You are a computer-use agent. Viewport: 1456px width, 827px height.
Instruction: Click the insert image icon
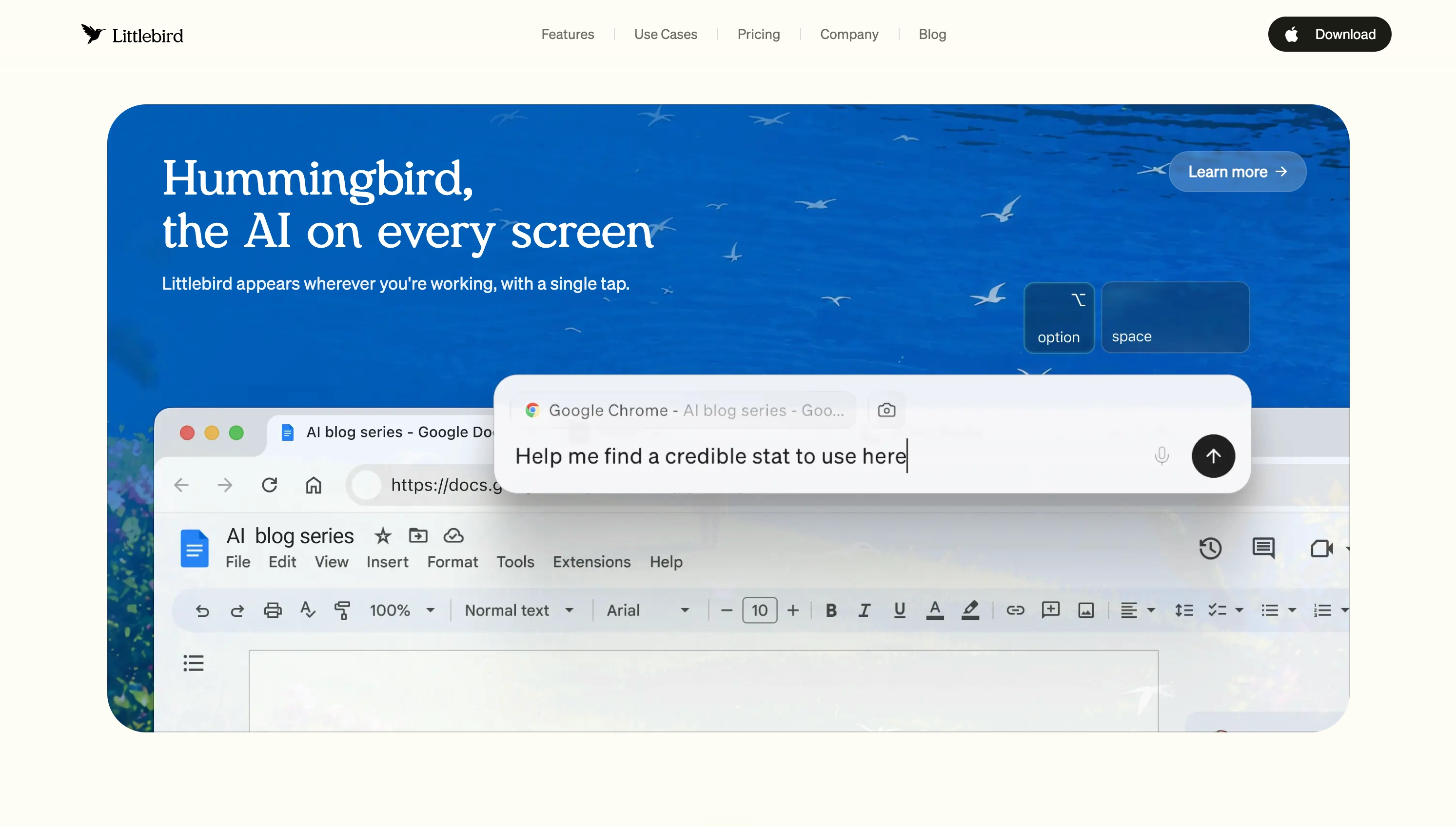tap(1086, 610)
